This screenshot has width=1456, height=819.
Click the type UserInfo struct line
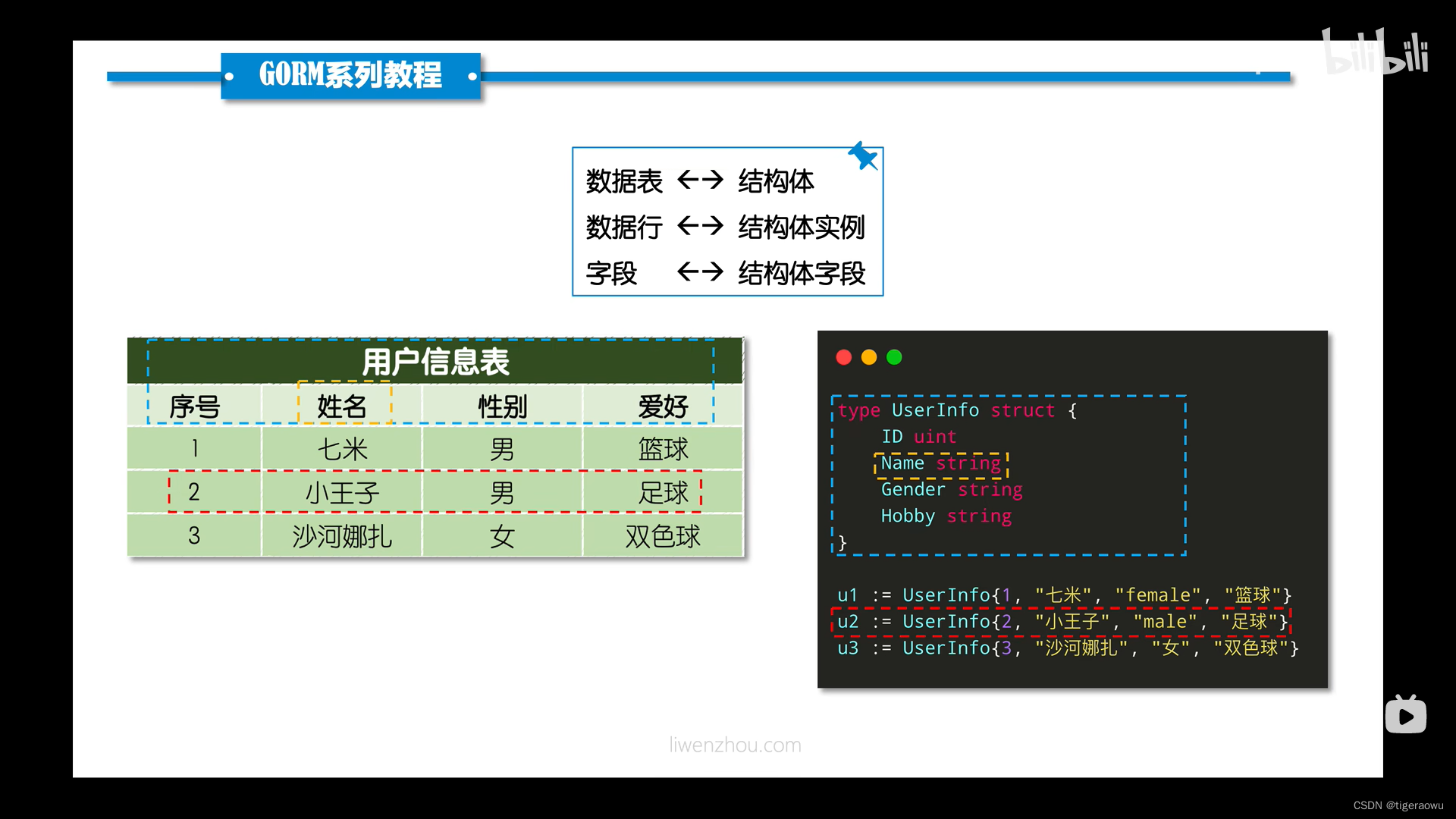(x=958, y=410)
